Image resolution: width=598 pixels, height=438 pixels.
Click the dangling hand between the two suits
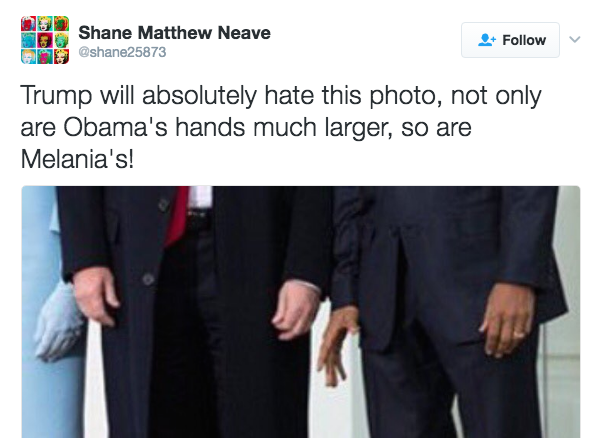pyautogui.click(x=337, y=345)
